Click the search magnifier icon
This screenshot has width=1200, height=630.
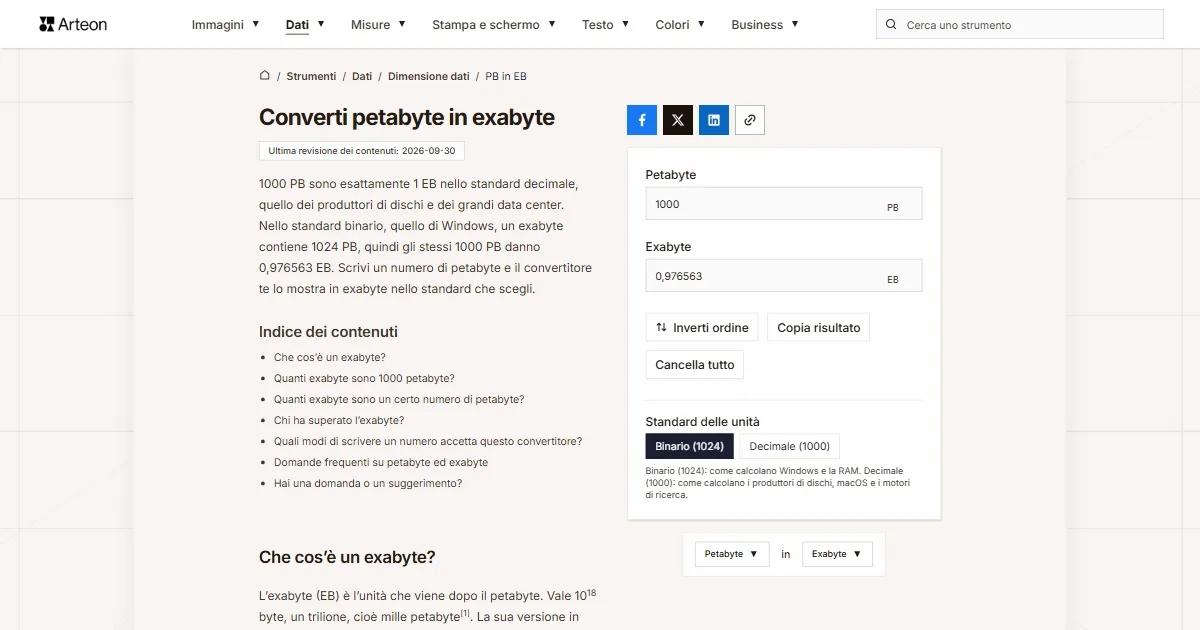(892, 25)
